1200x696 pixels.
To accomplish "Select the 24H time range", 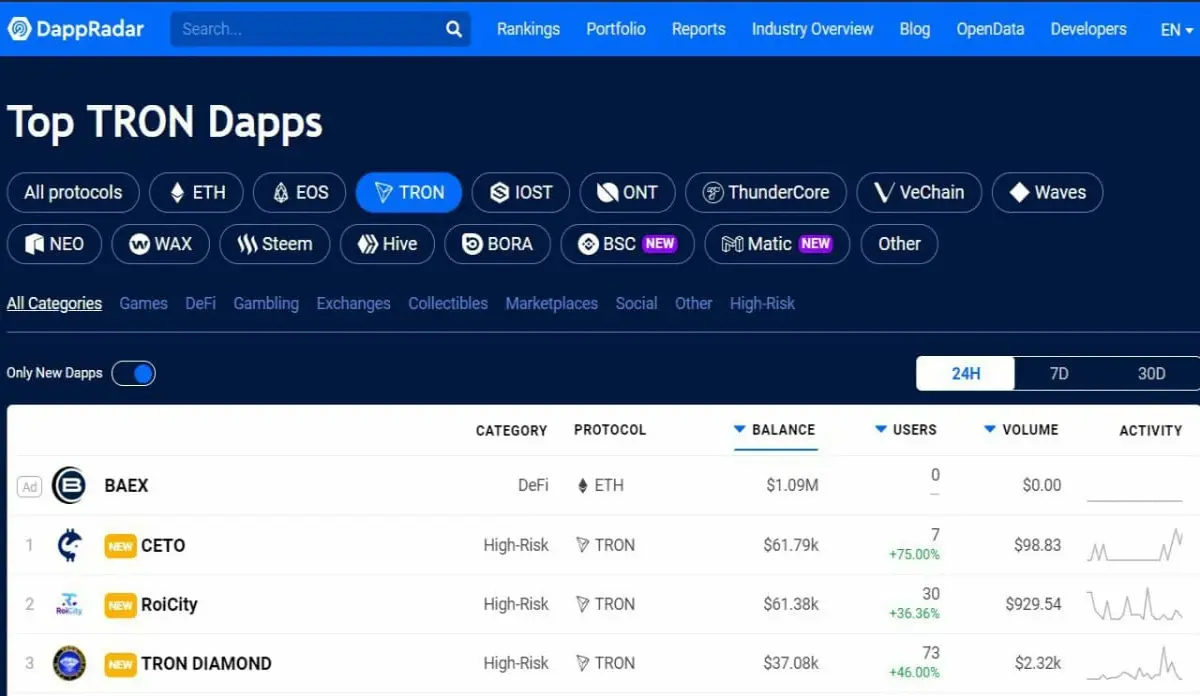I will [x=966, y=373].
